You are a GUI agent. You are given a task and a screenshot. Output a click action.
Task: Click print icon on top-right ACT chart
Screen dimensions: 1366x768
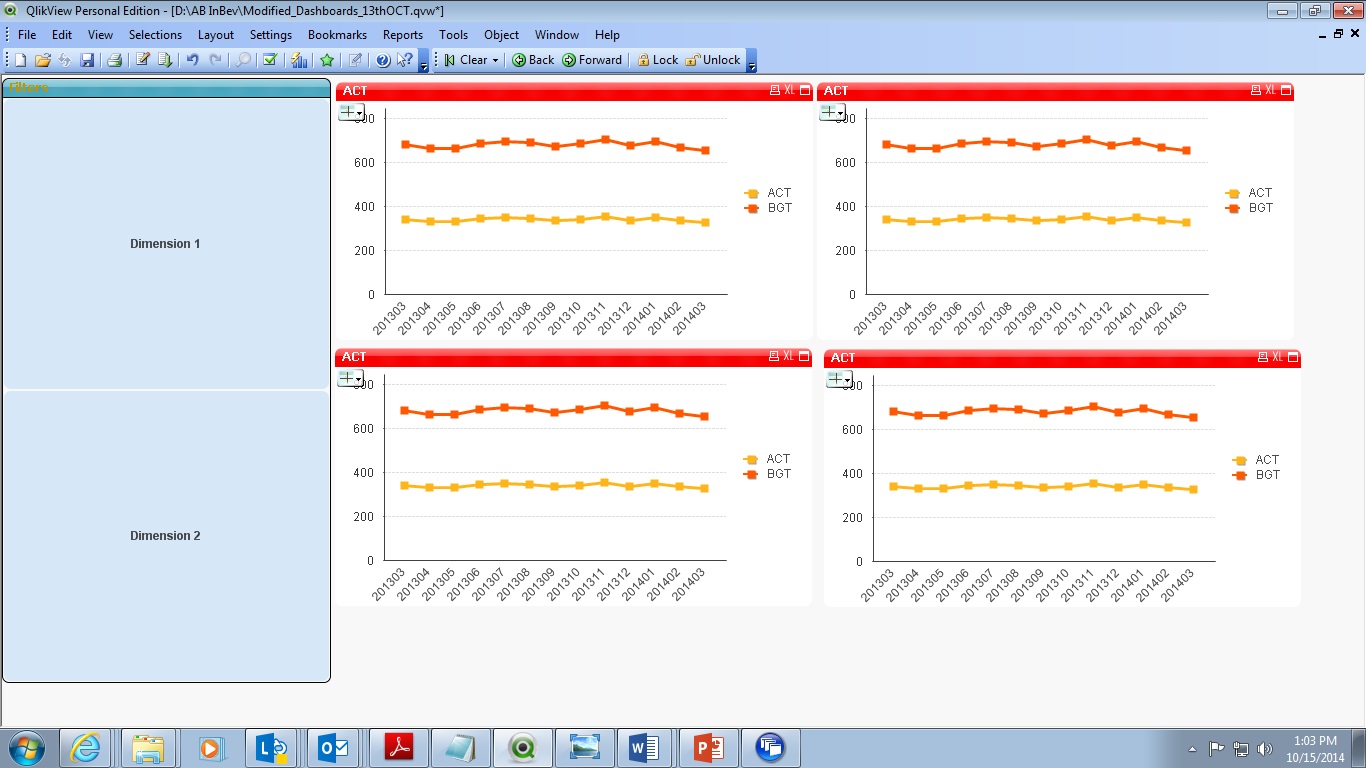tap(1255, 90)
